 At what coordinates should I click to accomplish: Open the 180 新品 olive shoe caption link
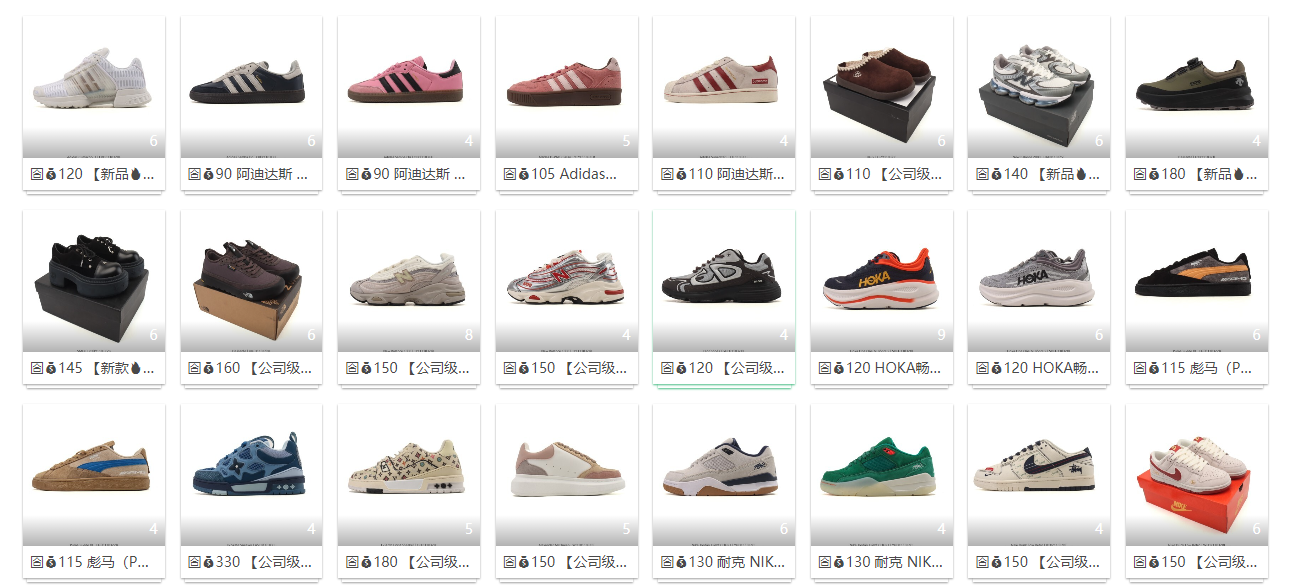1210,174
